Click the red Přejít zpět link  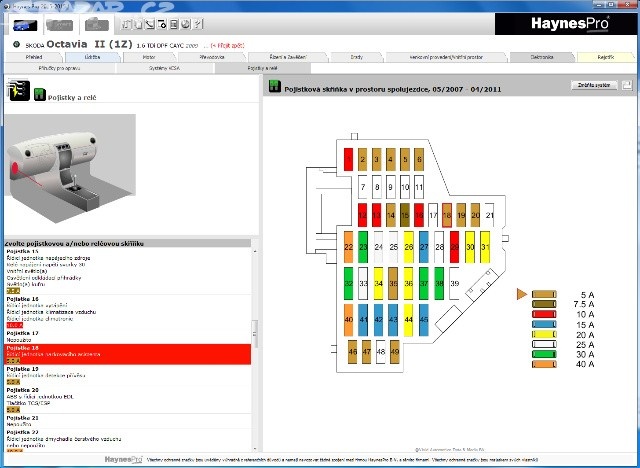tap(227, 45)
